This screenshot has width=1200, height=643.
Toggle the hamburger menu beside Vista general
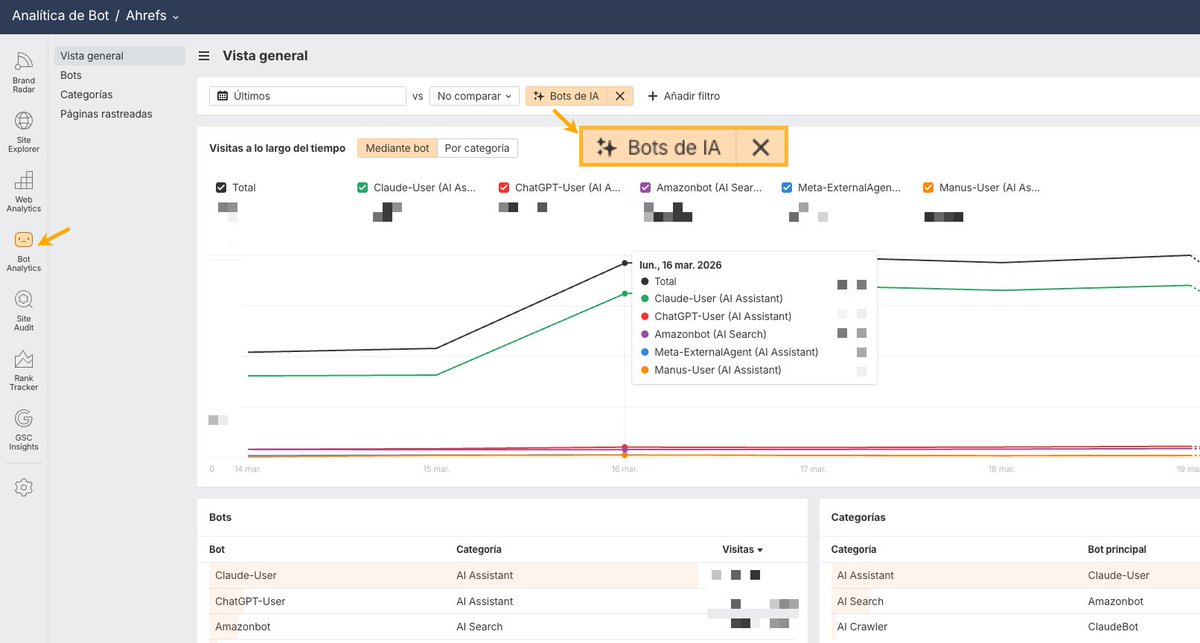point(204,56)
